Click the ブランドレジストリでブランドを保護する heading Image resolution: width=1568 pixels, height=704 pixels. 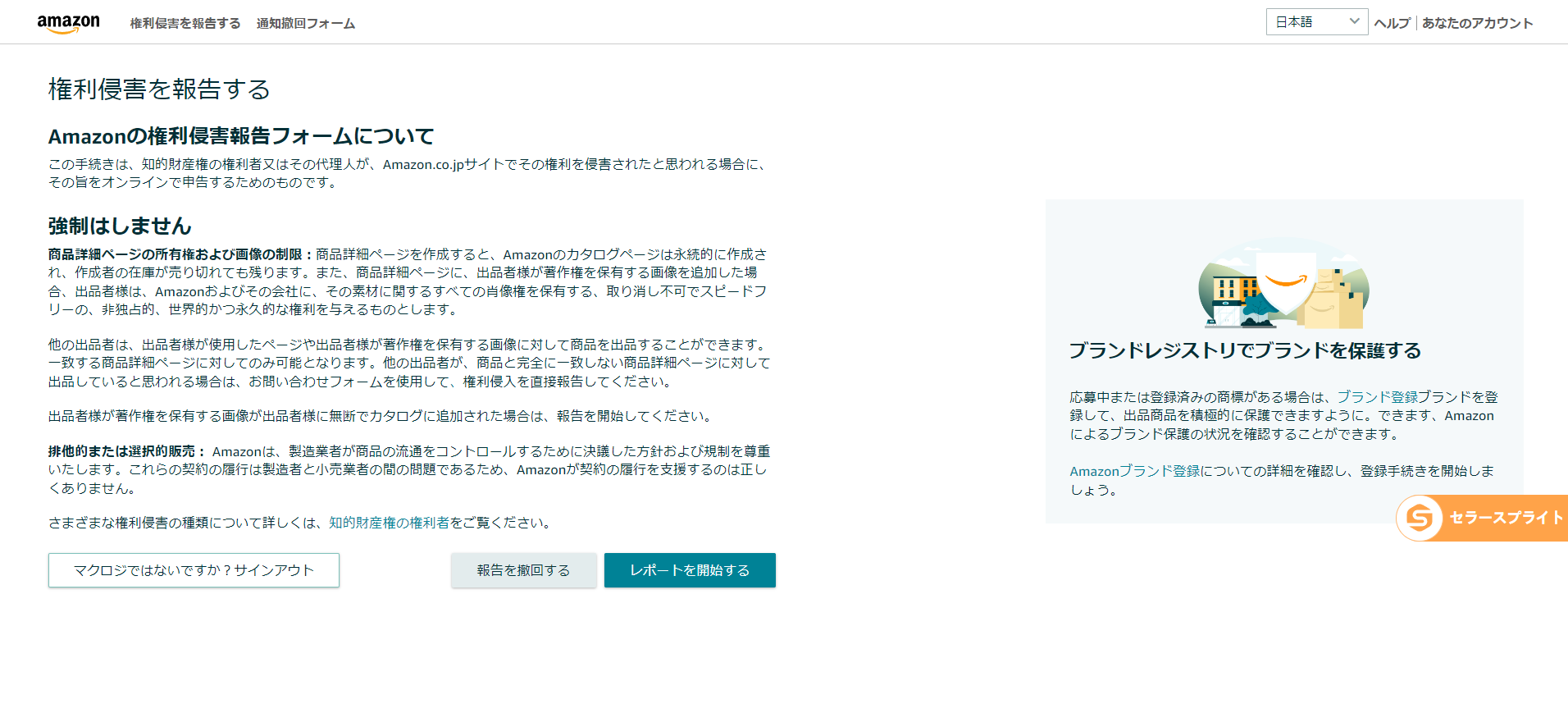(1245, 351)
